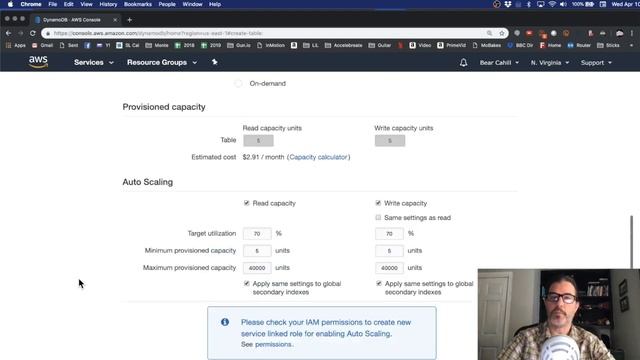Image resolution: width=640 pixels, height=360 pixels.
Task: Click the pin shortcut icon in AWS navbar
Action: pyautogui.click(x=215, y=62)
